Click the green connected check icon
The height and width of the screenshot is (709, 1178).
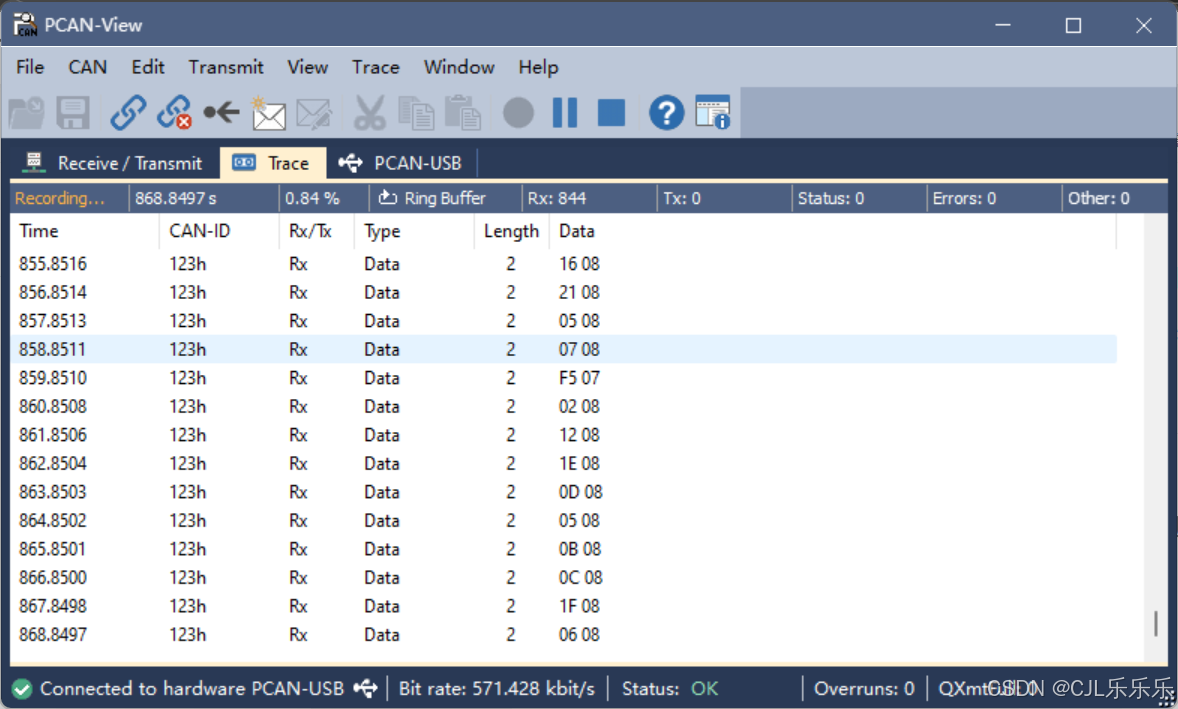(22, 689)
